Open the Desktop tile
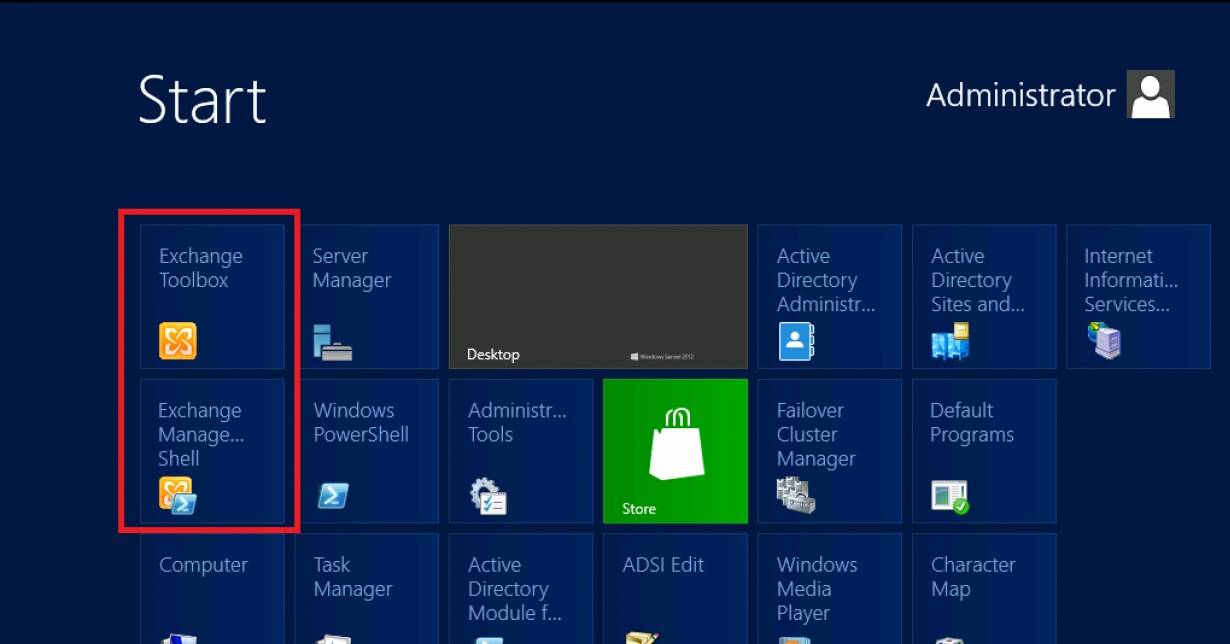1230x644 pixels. [597, 296]
